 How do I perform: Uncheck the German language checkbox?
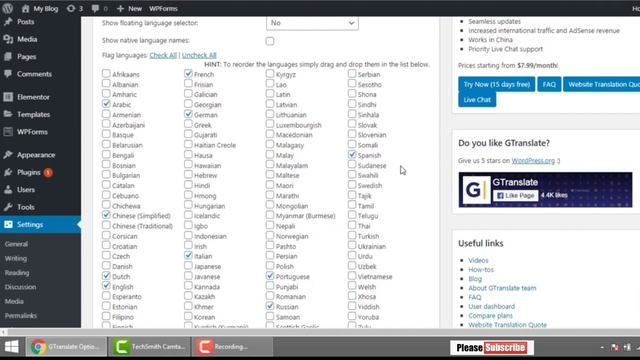click(188, 114)
